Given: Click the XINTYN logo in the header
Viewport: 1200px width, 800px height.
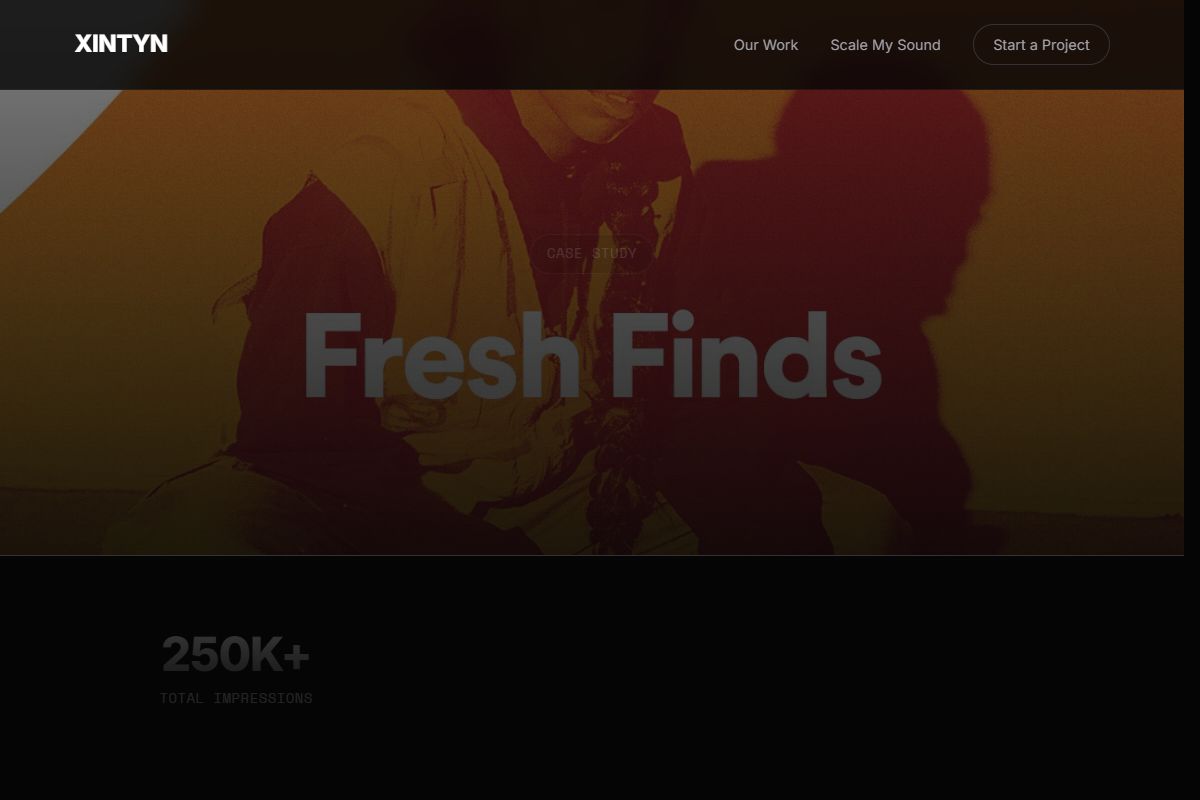Looking at the screenshot, I should pyautogui.click(x=121, y=44).
